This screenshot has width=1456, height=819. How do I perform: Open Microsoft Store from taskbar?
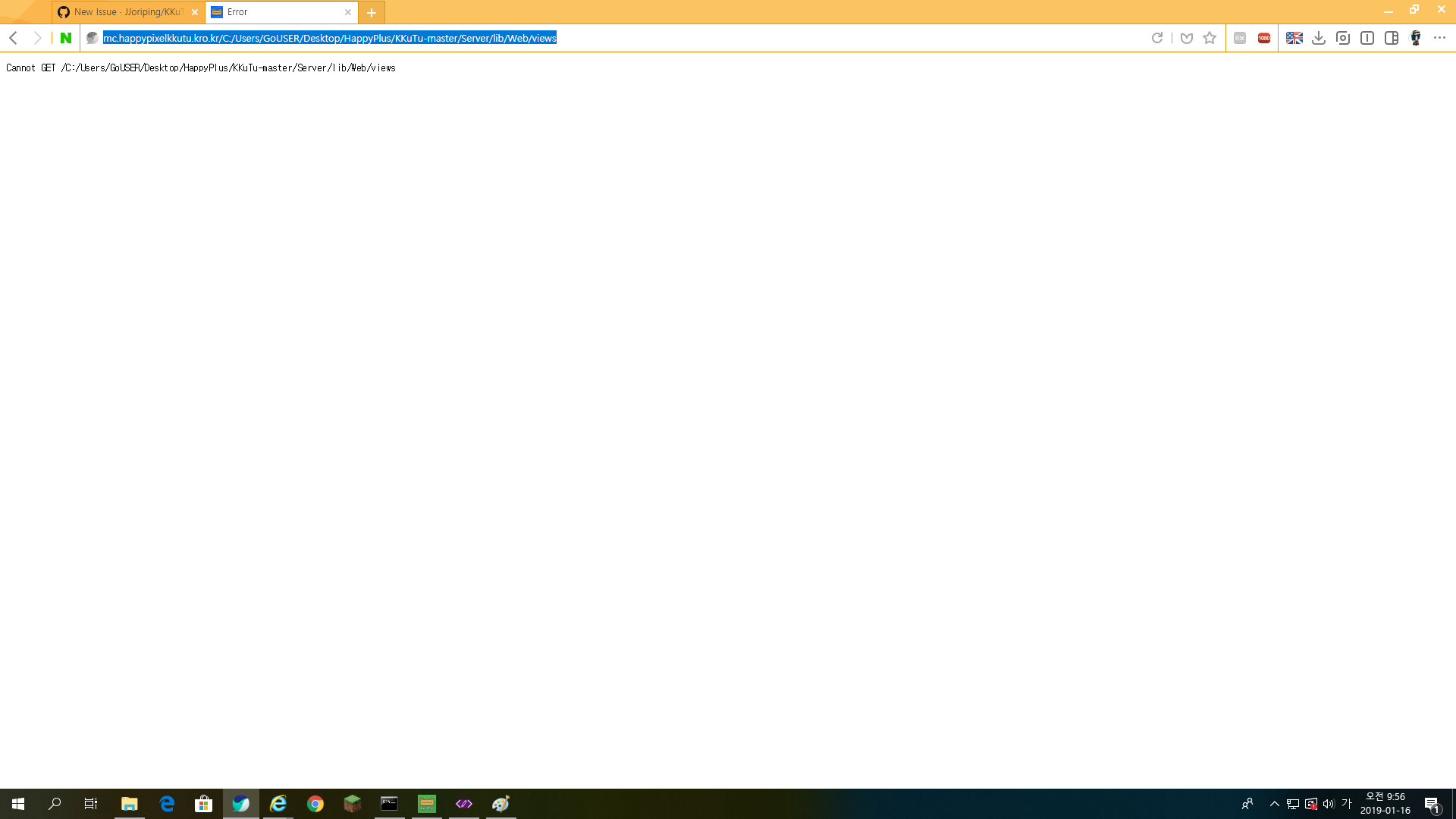pyautogui.click(x=204, y=804)
